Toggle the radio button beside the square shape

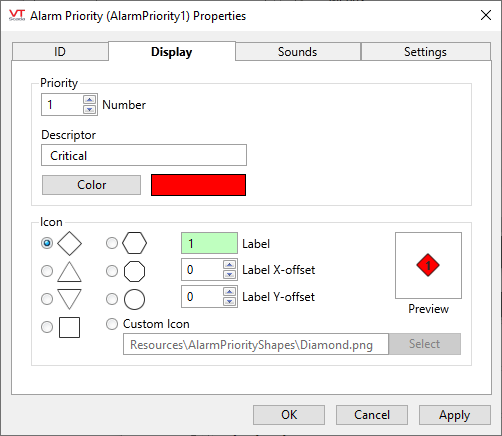click(x=47, y=327)
